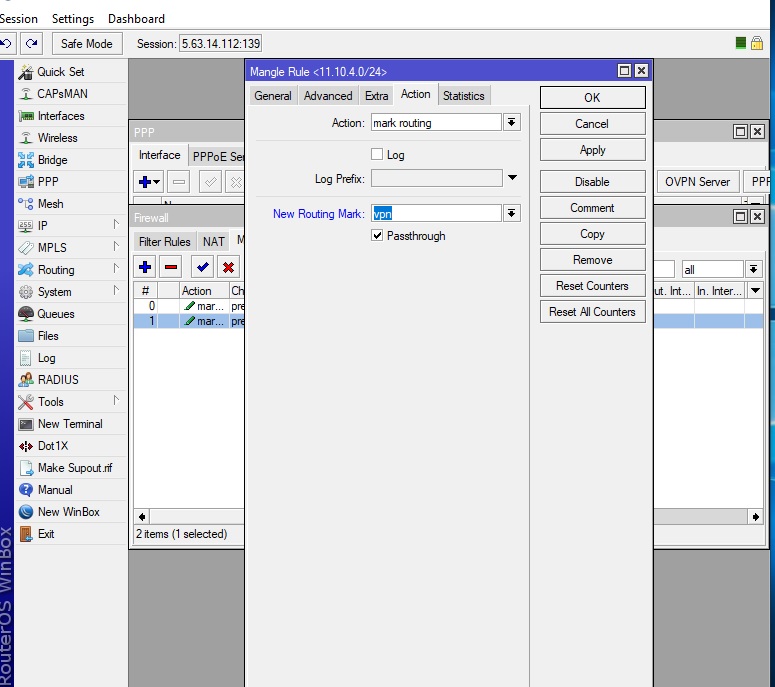Image resolution: width=775 pixels, height=687 pixels.
Task: Click the Cancel button
Action: click(592, 124)
